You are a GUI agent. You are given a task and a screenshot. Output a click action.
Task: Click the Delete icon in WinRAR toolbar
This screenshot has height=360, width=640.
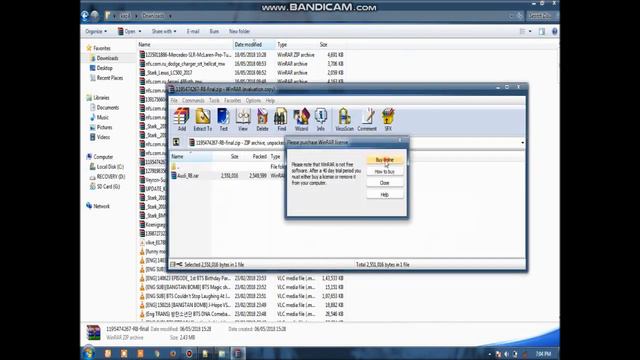click(x=262, y=120)
